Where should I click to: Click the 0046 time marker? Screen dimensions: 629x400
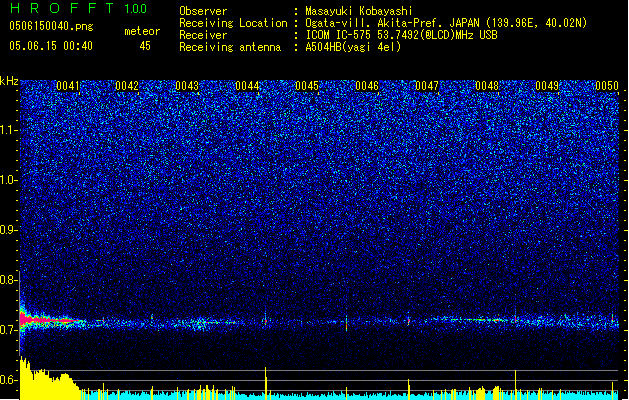[x=367, y=86]
